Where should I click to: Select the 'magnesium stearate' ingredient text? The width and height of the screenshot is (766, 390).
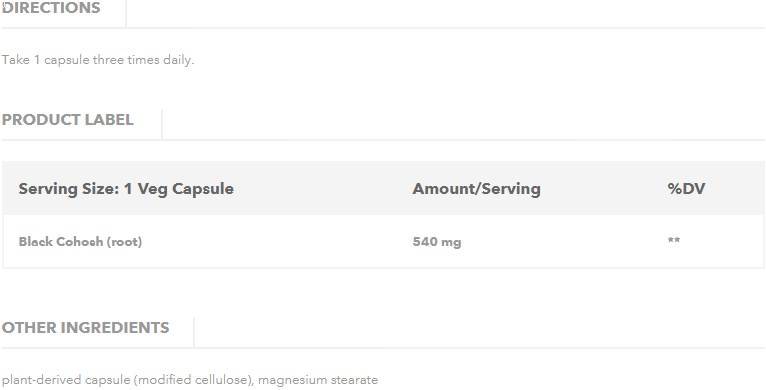coord(318,380)
